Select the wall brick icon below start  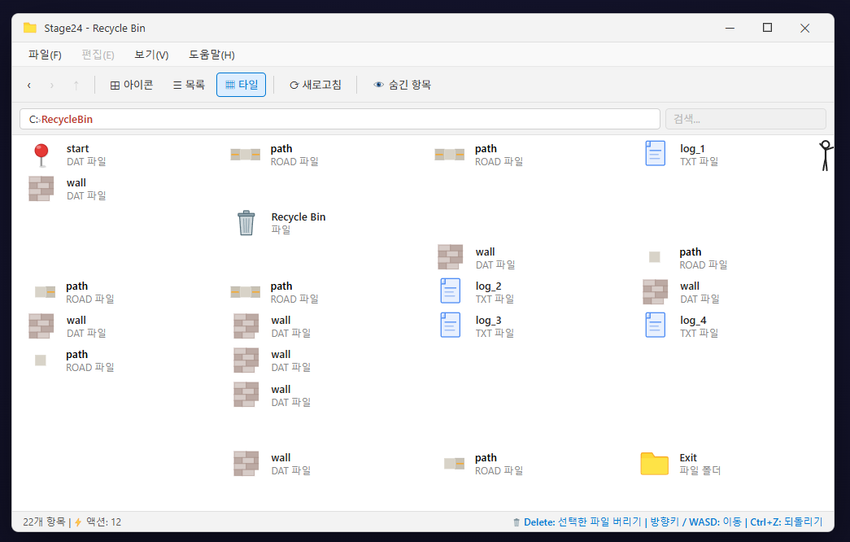[41, 189]
